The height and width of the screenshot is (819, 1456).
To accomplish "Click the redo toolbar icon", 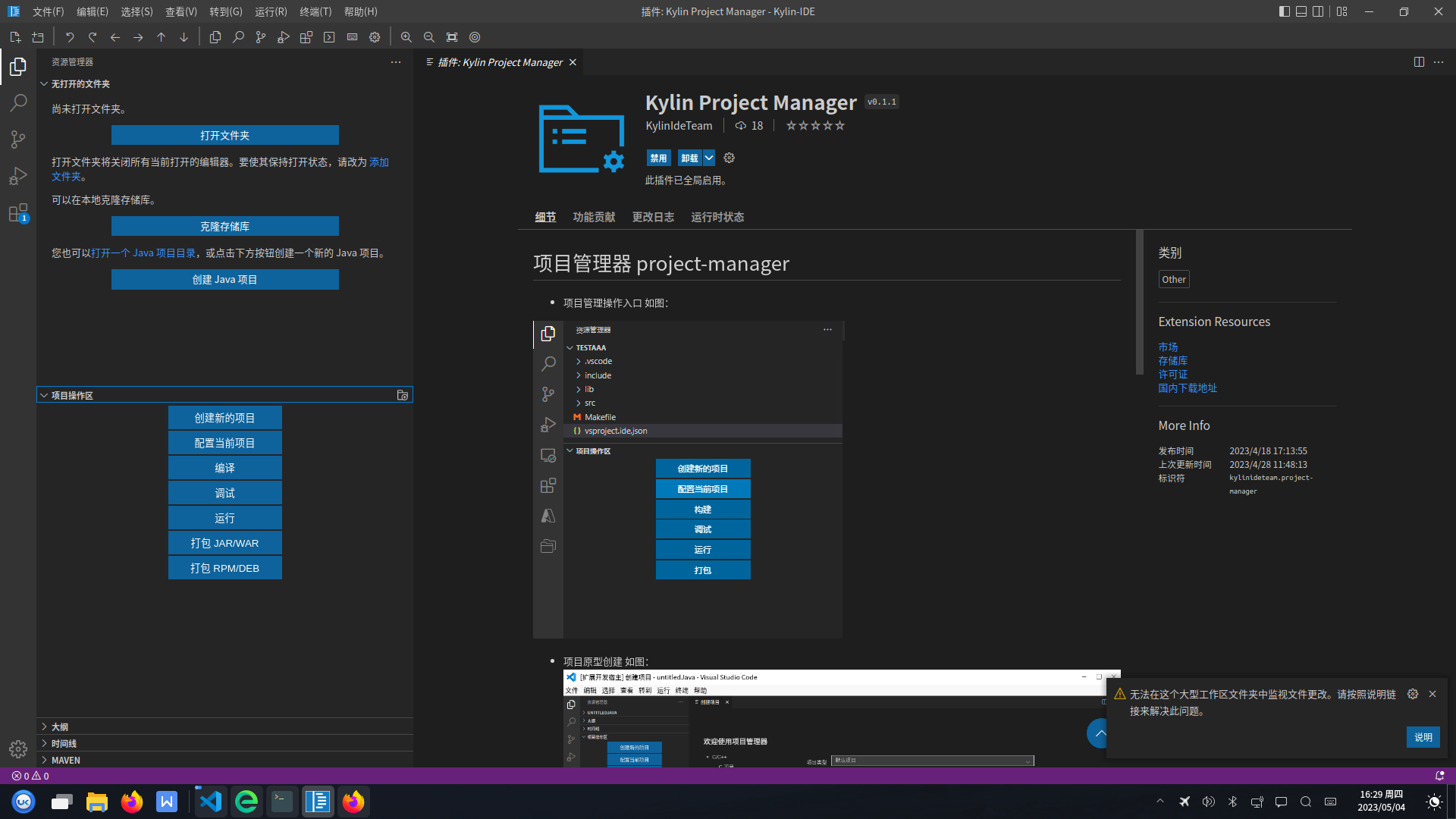I will pyautogui.click(x=93, y=37).
